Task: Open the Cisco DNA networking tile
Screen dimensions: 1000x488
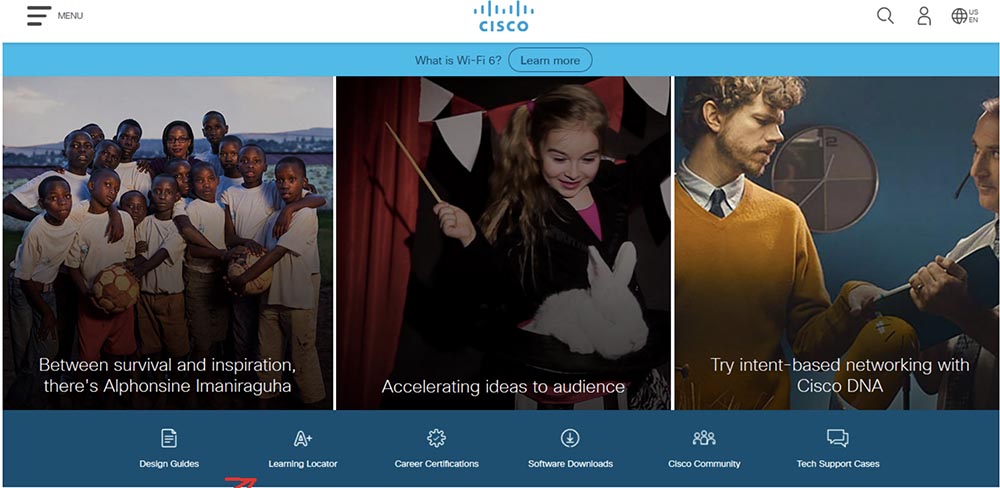Action: click(837, 243)
